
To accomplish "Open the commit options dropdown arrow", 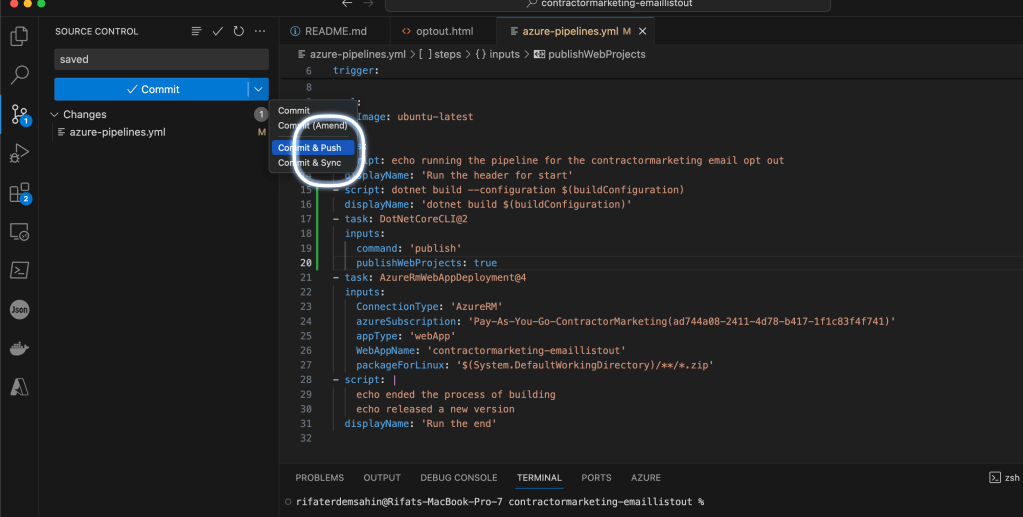I will point(258,89).
